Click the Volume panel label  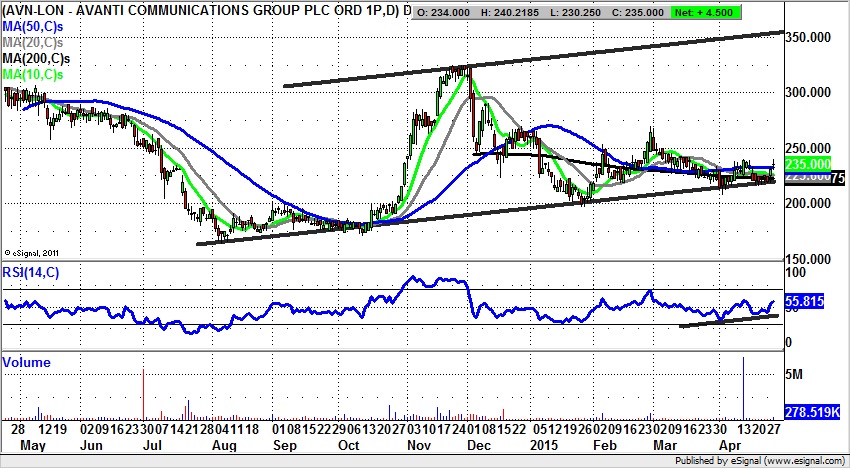27,361
